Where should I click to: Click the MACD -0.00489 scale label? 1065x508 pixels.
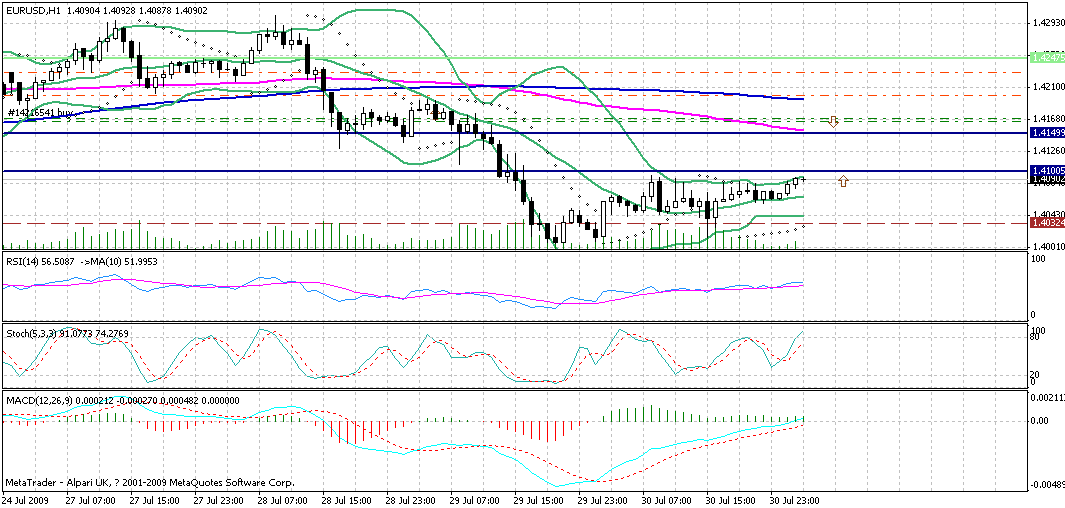click(x=1048, y=484)
